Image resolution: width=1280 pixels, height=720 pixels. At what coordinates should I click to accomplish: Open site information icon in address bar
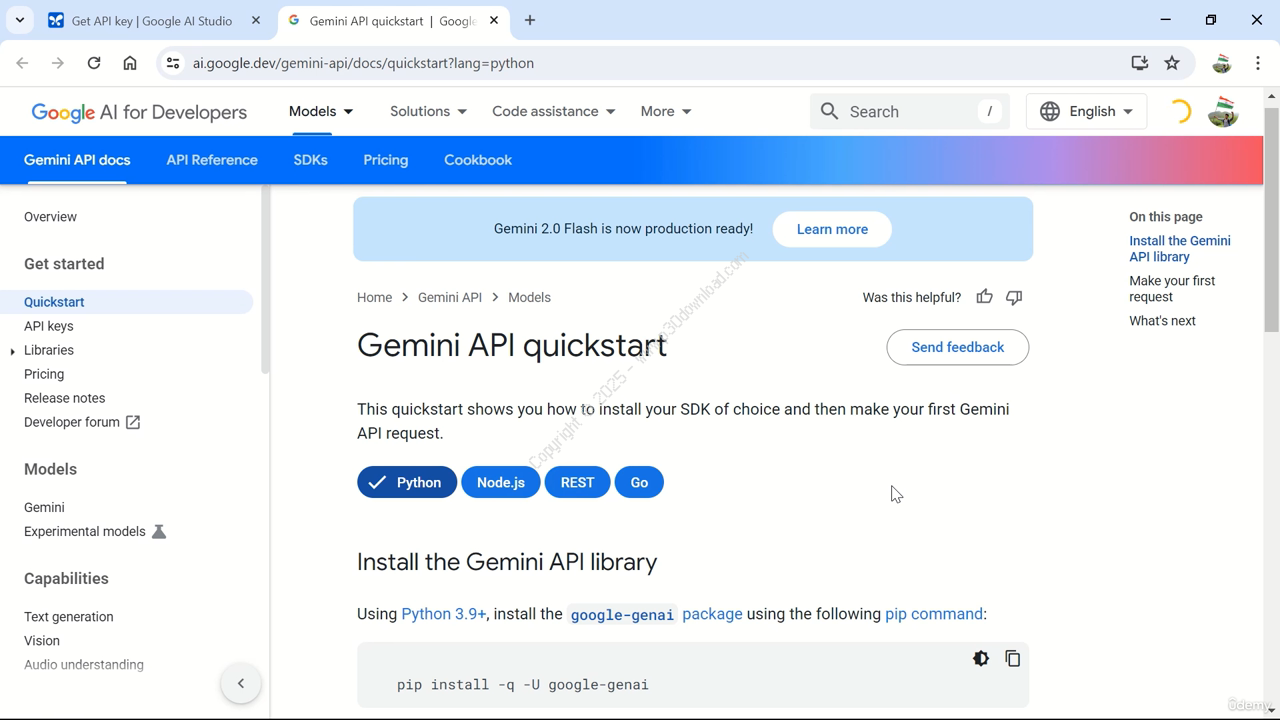coord(173,63)
